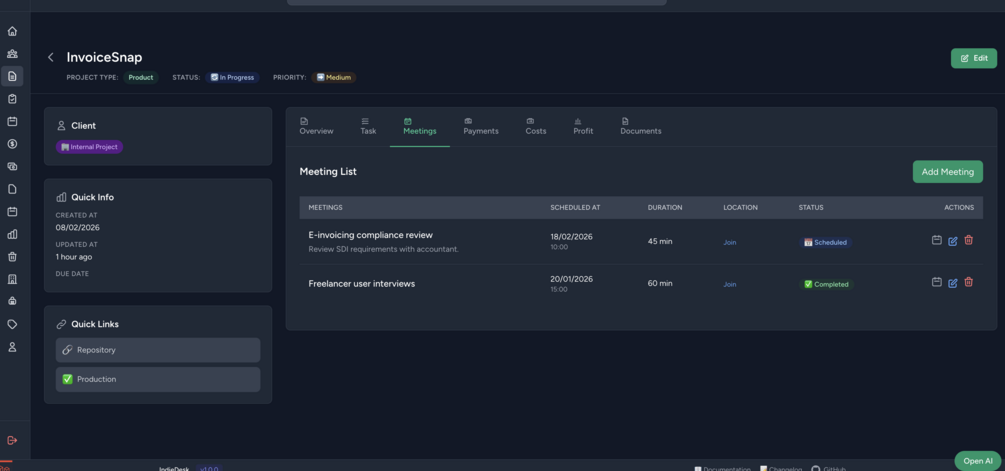Join the Freelancer user interviews meeting

coord(729,284)
